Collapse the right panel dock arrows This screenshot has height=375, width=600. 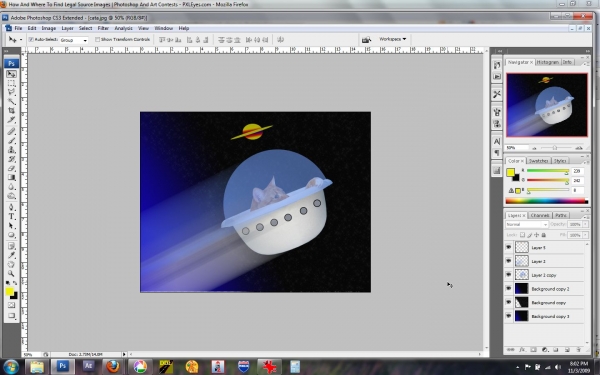[x=587, y=51]
